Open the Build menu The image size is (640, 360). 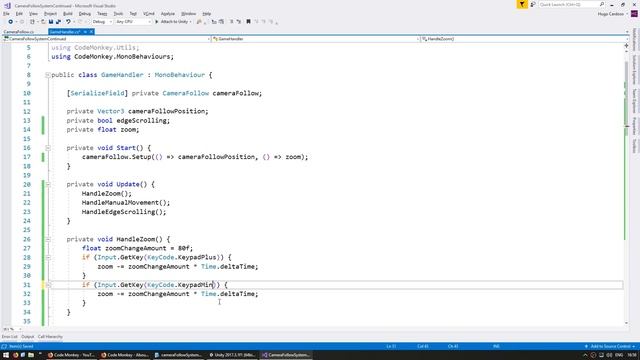tap(68, 13)
